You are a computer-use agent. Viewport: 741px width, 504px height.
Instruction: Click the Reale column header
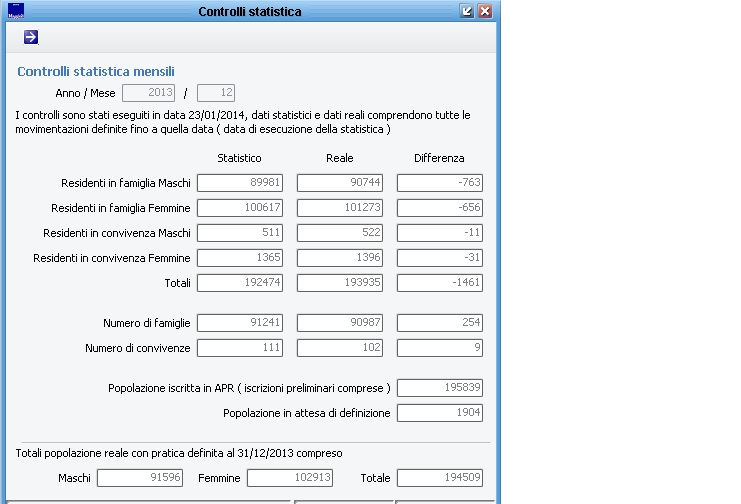point(340,158)
